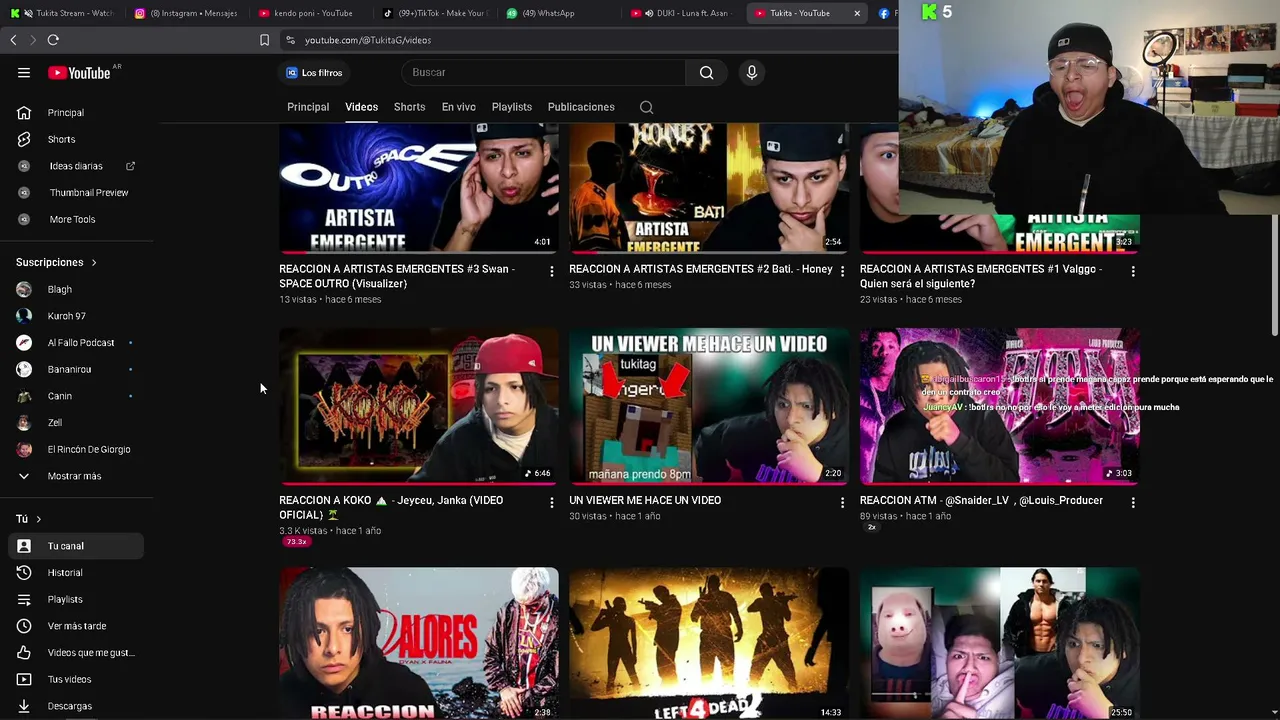Click the search magnifier button

point(706,72)
